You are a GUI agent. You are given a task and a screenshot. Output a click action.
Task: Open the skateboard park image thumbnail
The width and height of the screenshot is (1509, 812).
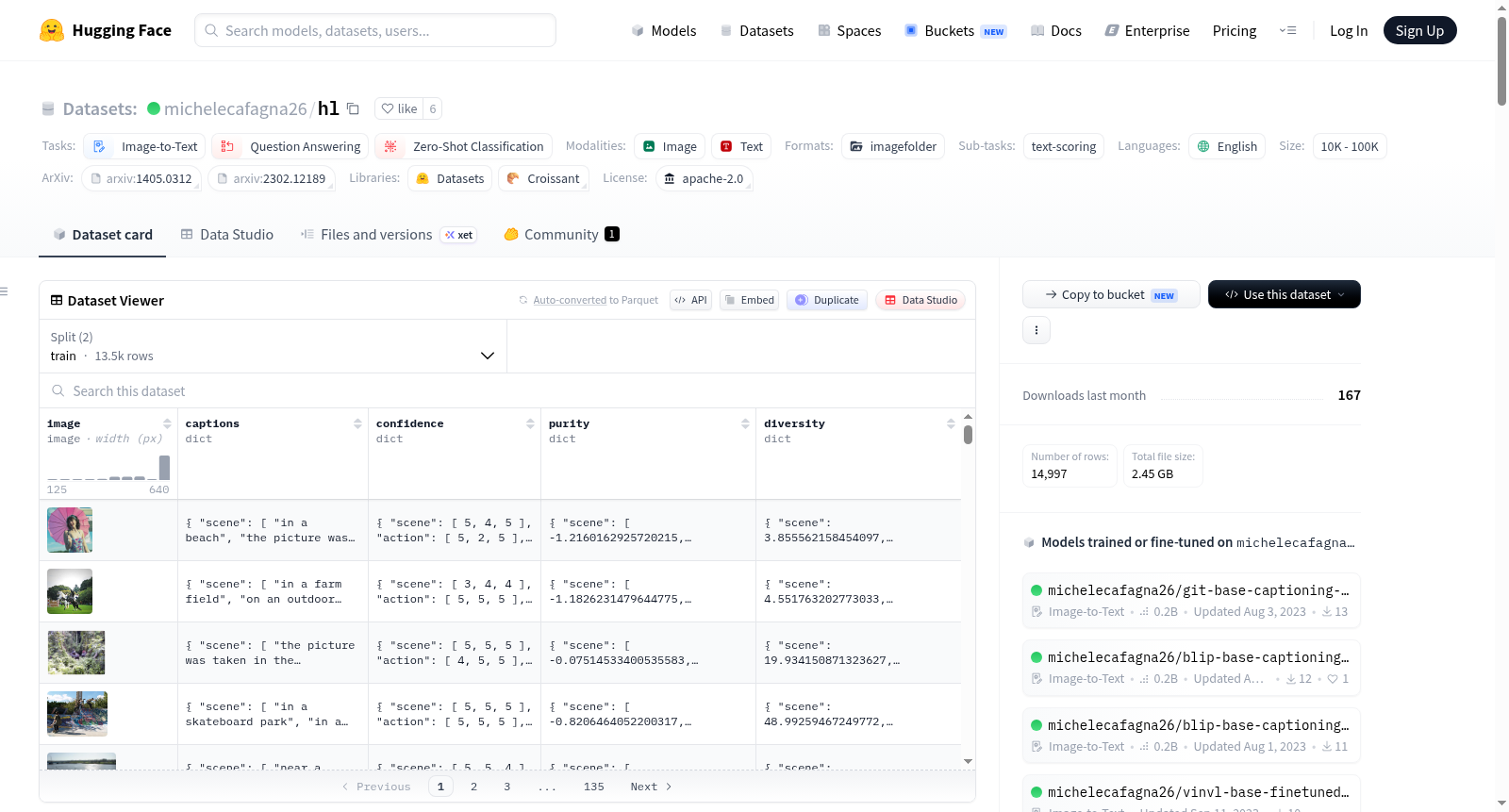coord(77,714)
